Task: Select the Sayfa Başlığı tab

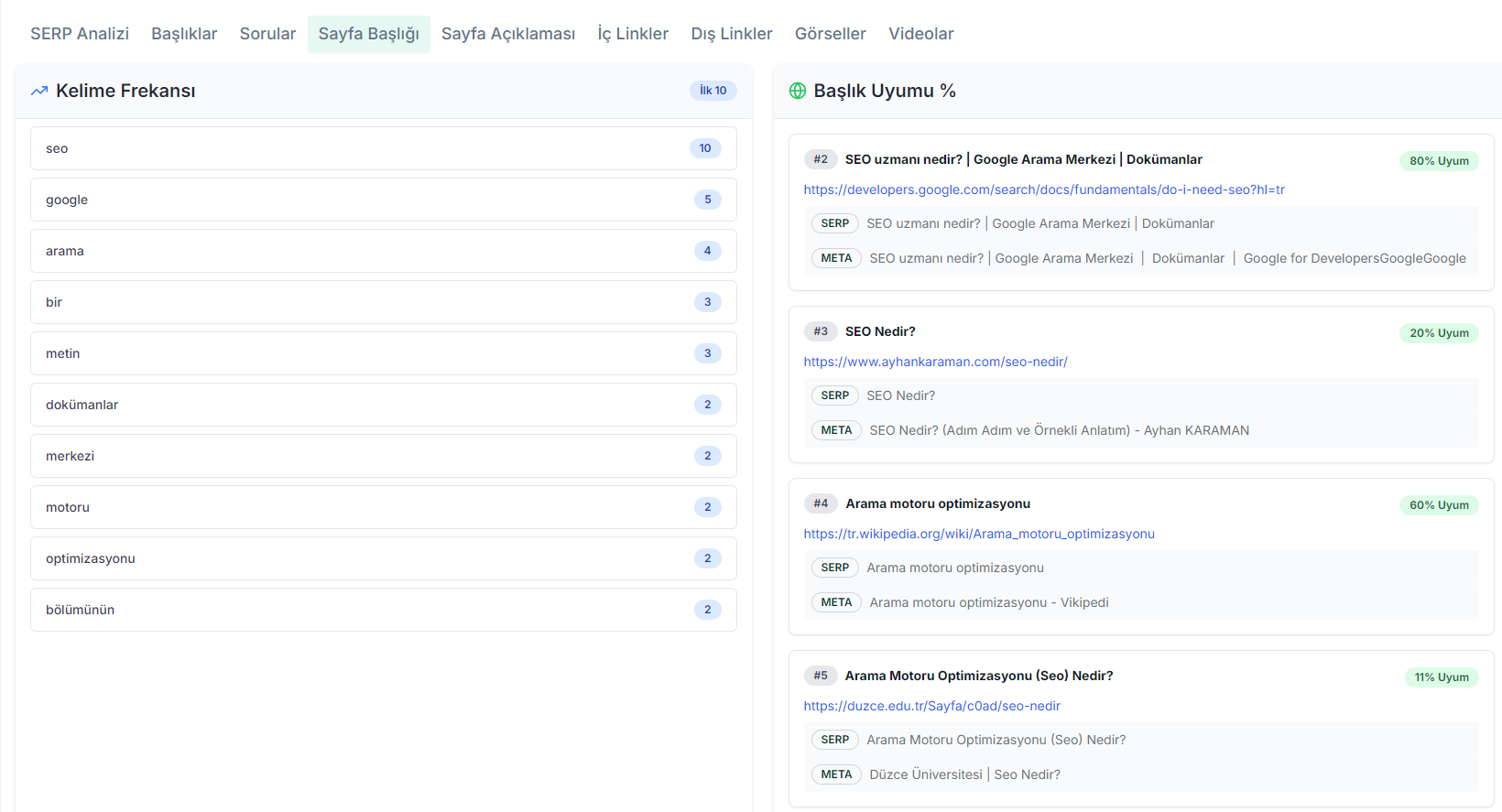Action: coord(369,34)
